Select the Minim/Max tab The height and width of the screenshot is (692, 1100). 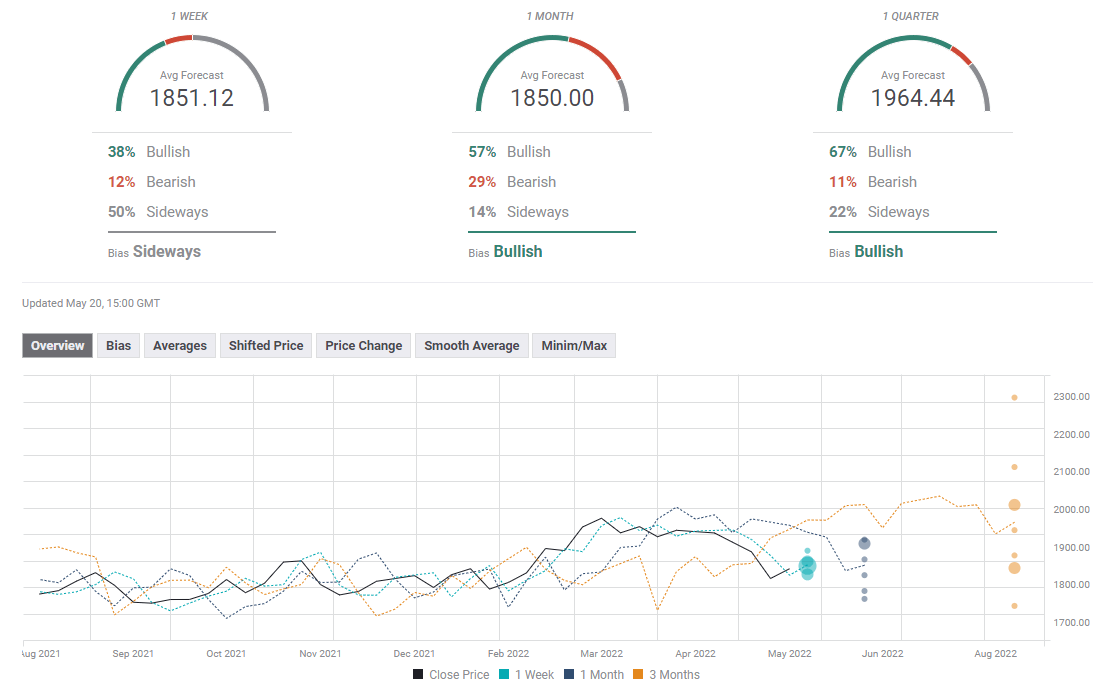574,346
